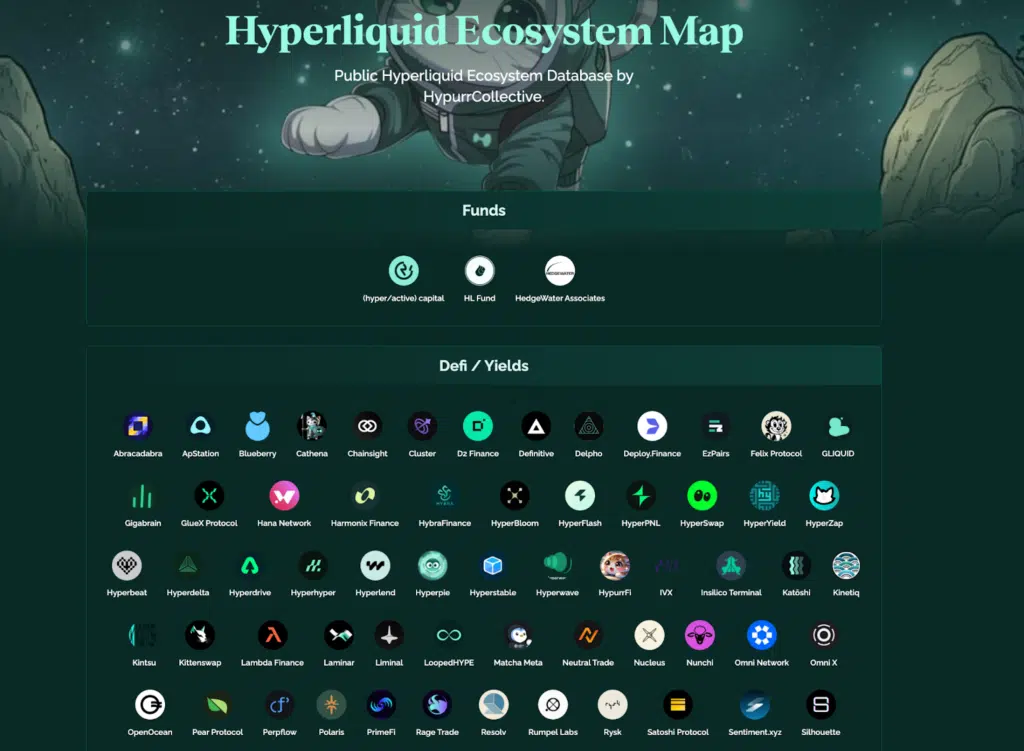Open the Kittenswap cat logo

coord(199,635)
